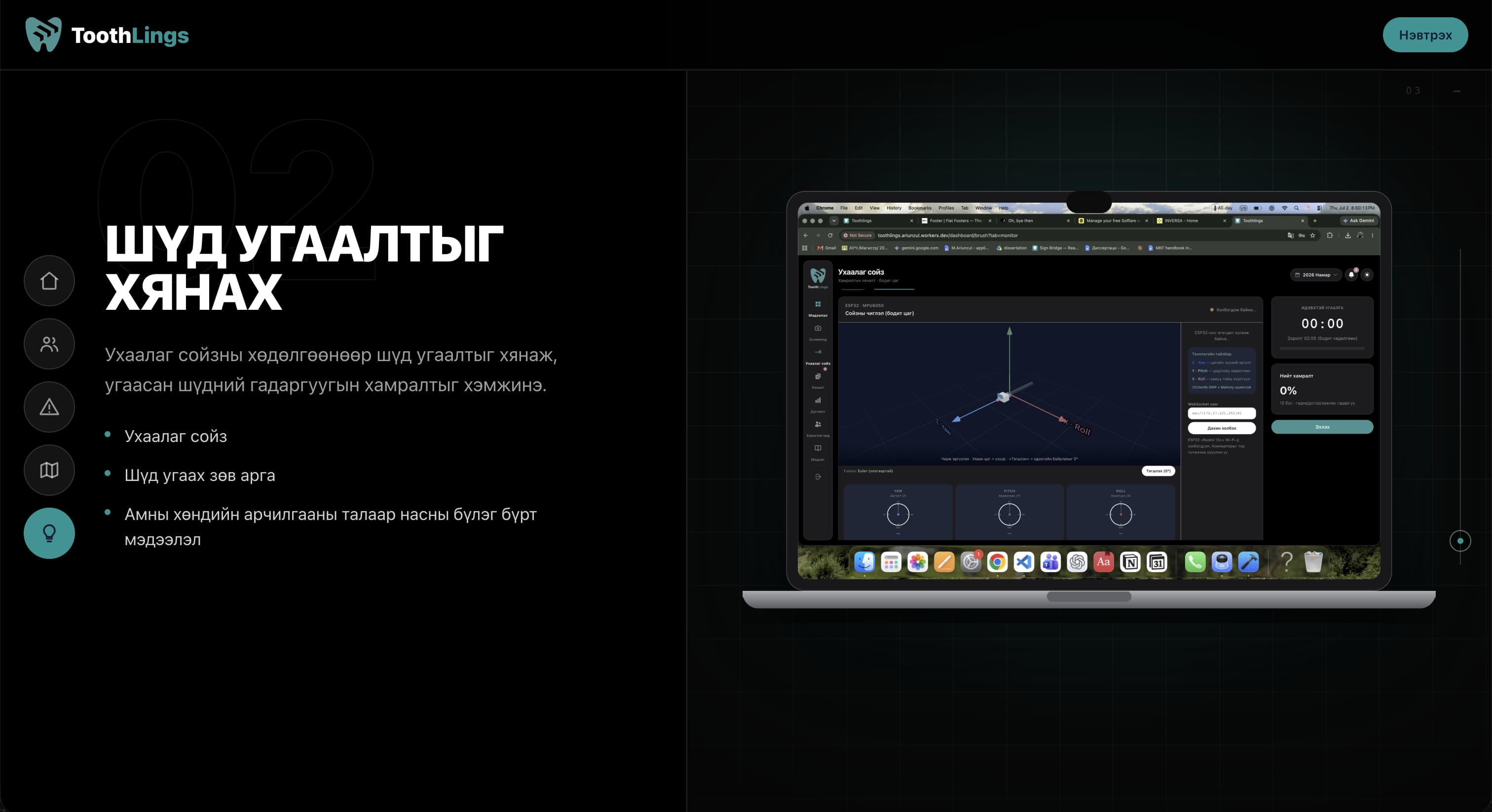Go back using the mockup browser's back arrow
The image size is (1492, 812).
pyautogui.click(x=806, y=235)
